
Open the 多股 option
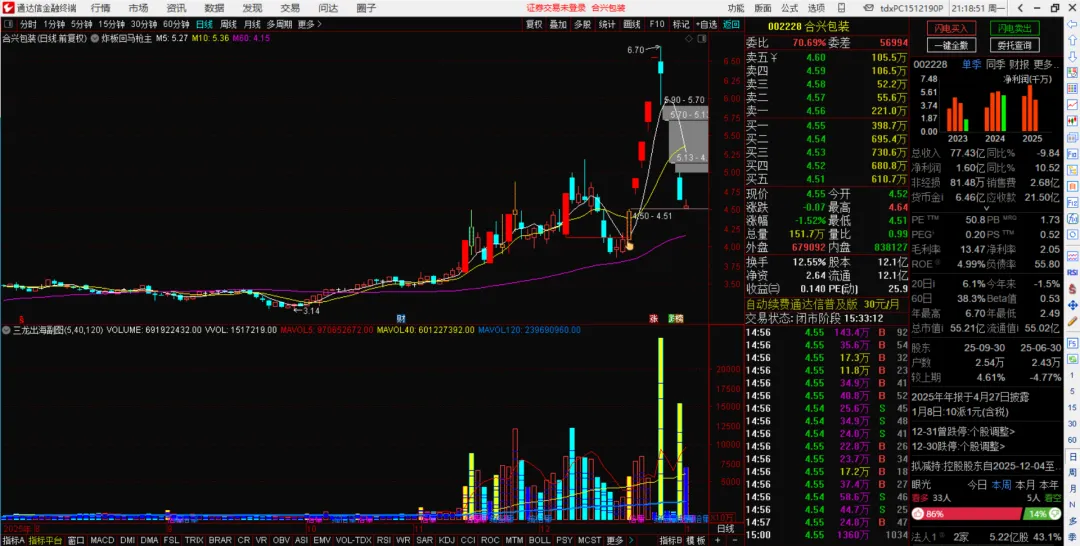pos(583,24)
